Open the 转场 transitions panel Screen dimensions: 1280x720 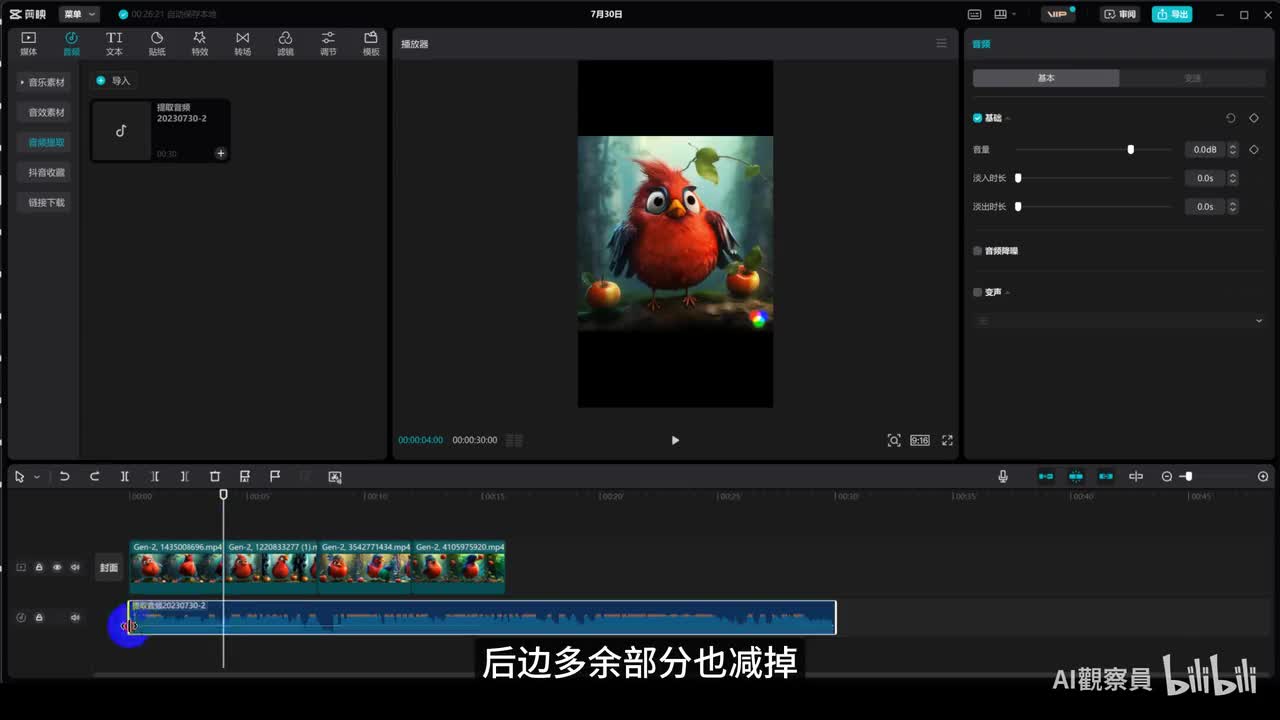click(x=243, y=43)
